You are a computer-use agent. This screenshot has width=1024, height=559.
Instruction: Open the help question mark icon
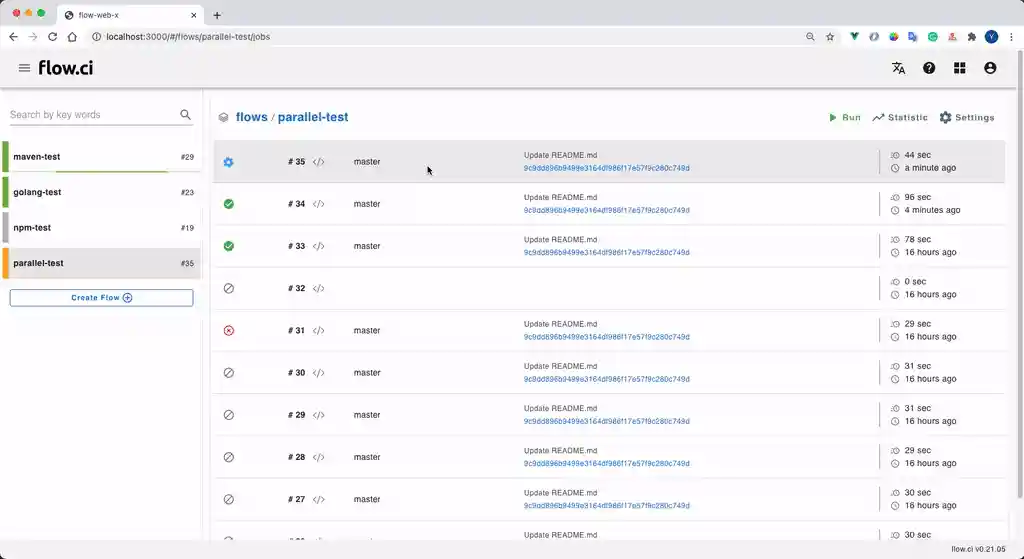pos(929,68)
